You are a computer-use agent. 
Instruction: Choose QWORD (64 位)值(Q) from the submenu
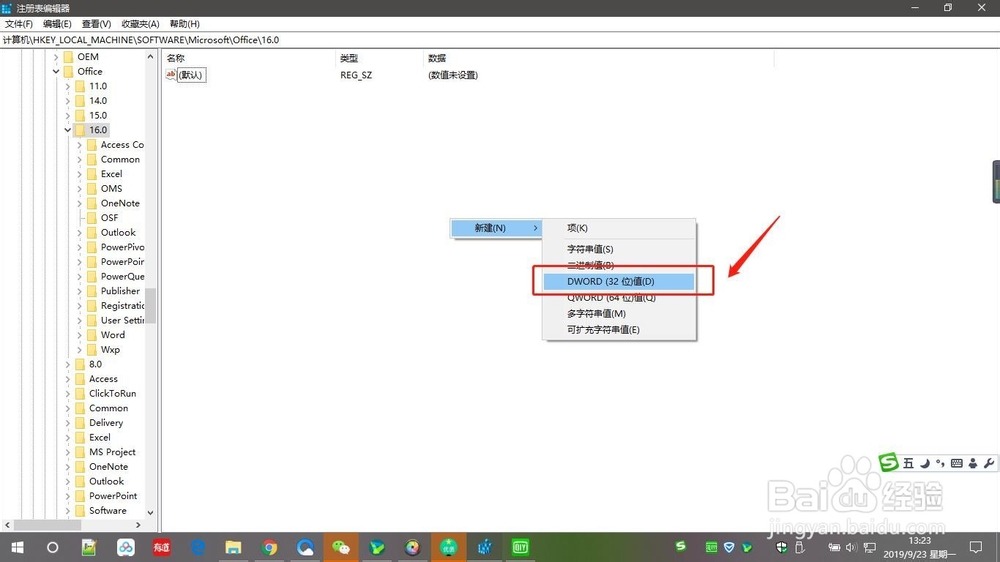[619, 297]
